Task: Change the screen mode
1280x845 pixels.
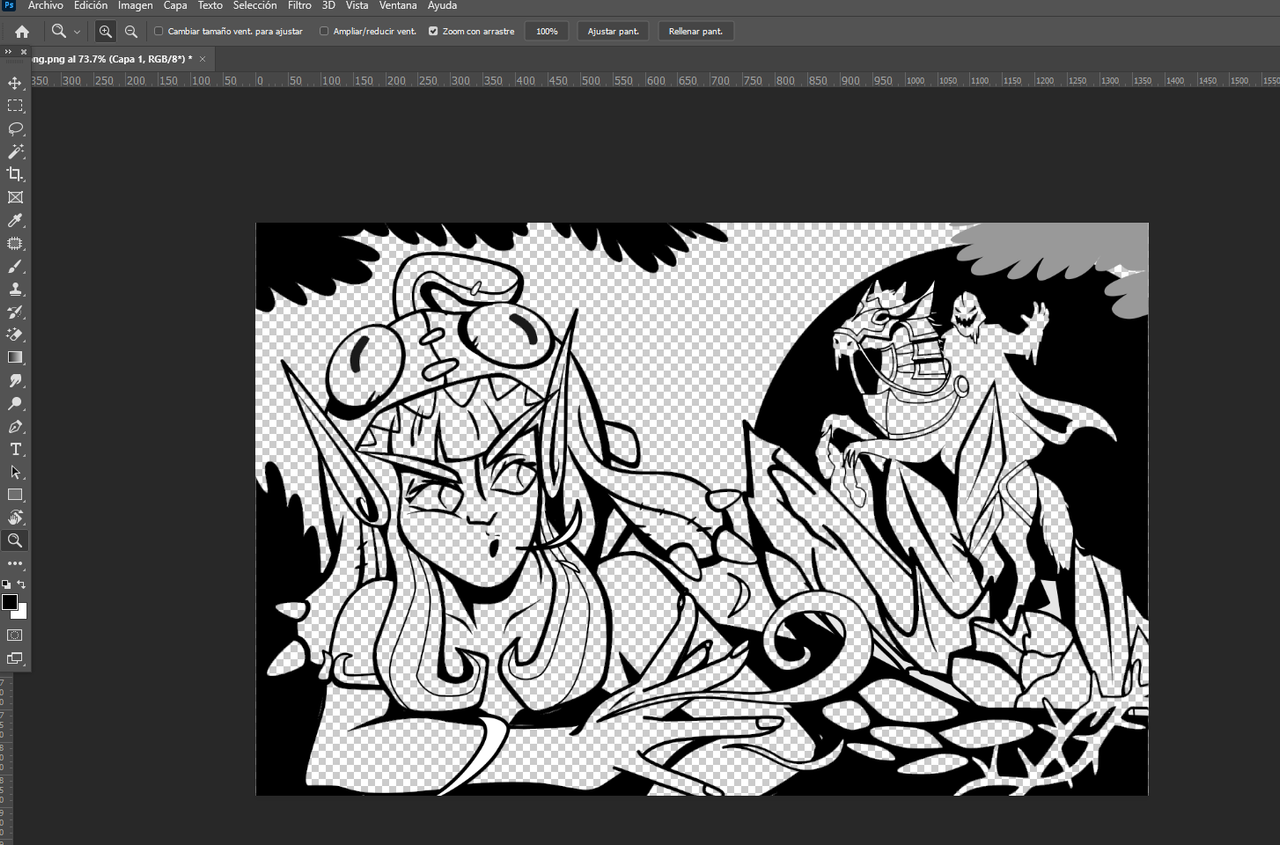Action: (x=15, y=658)
